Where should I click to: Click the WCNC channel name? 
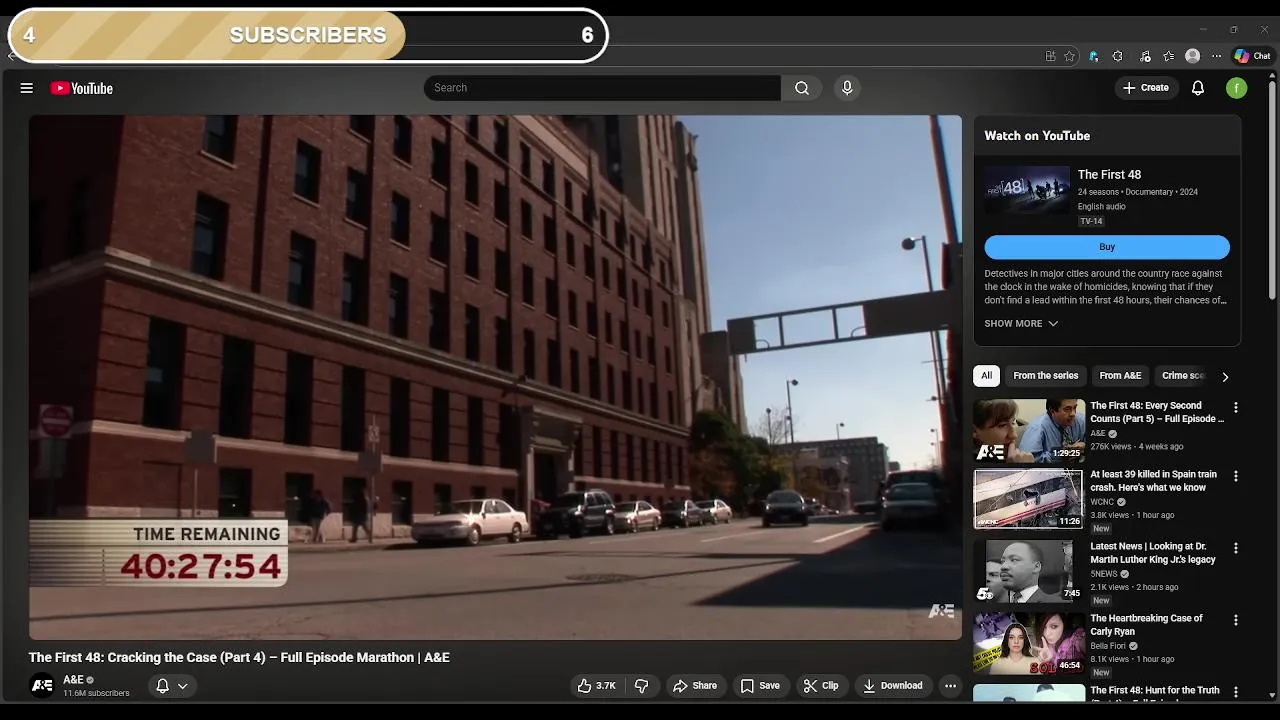pyautogui.click(x=1102, y=502)
